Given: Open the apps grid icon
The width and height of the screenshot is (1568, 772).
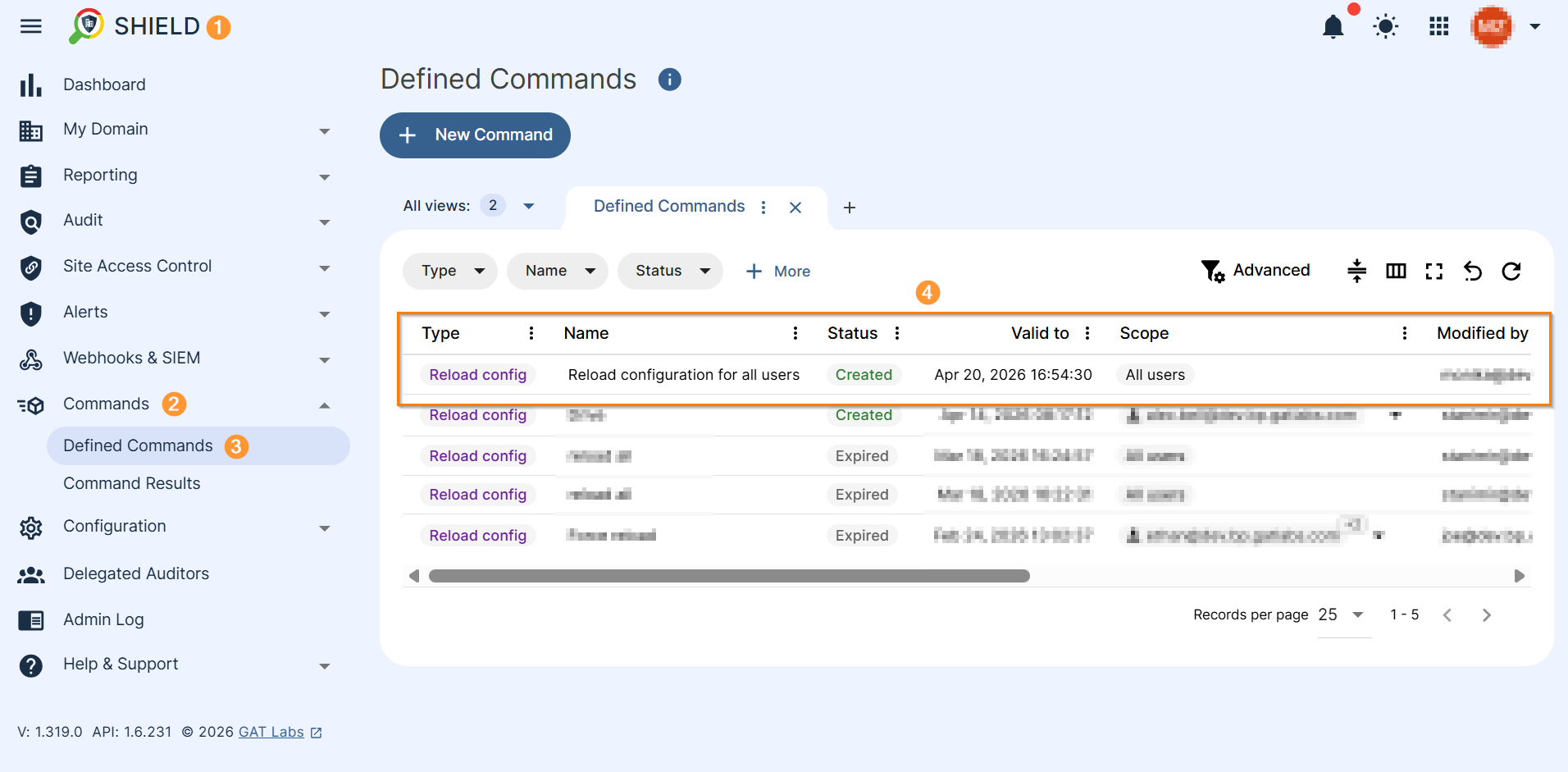Looking at the screenshot, I should coord(1439,26).
